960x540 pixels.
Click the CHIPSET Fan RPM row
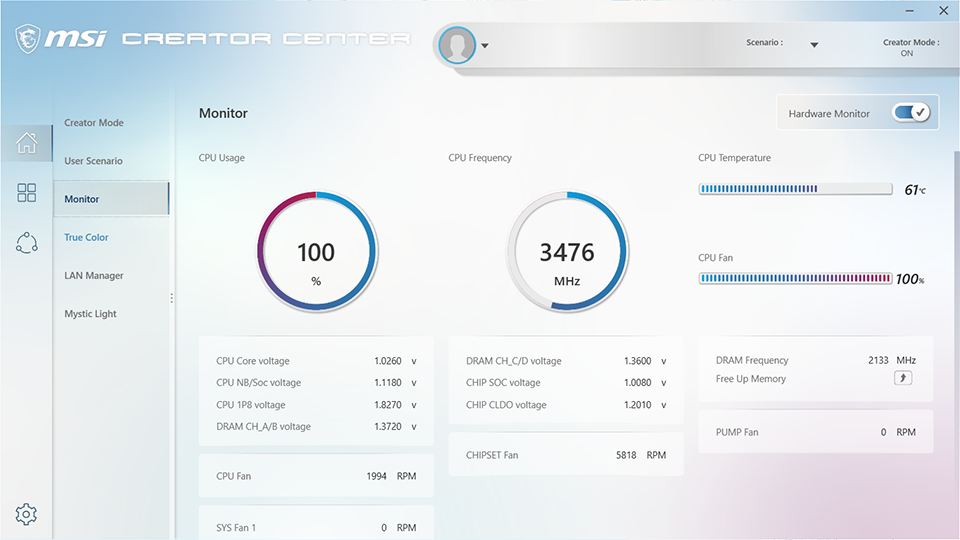pos(566,455)
